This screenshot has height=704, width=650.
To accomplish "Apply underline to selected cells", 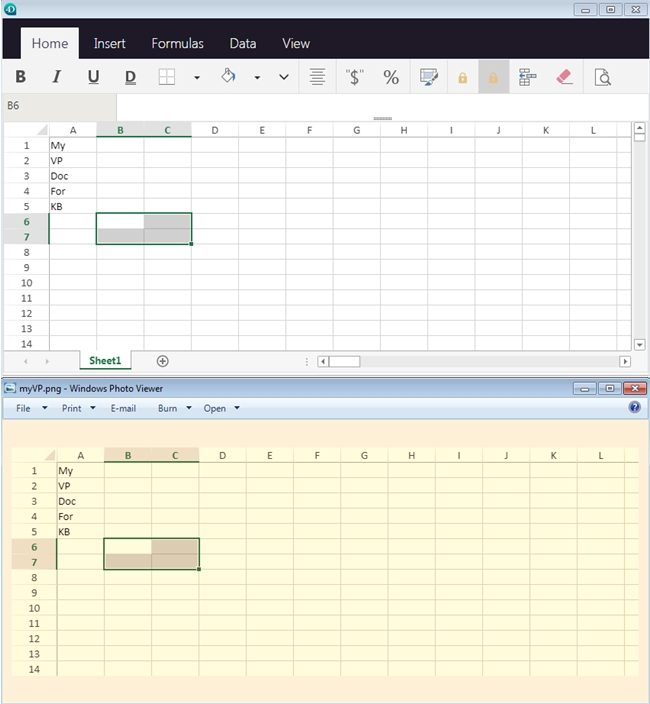I will (x=93, y=78).
